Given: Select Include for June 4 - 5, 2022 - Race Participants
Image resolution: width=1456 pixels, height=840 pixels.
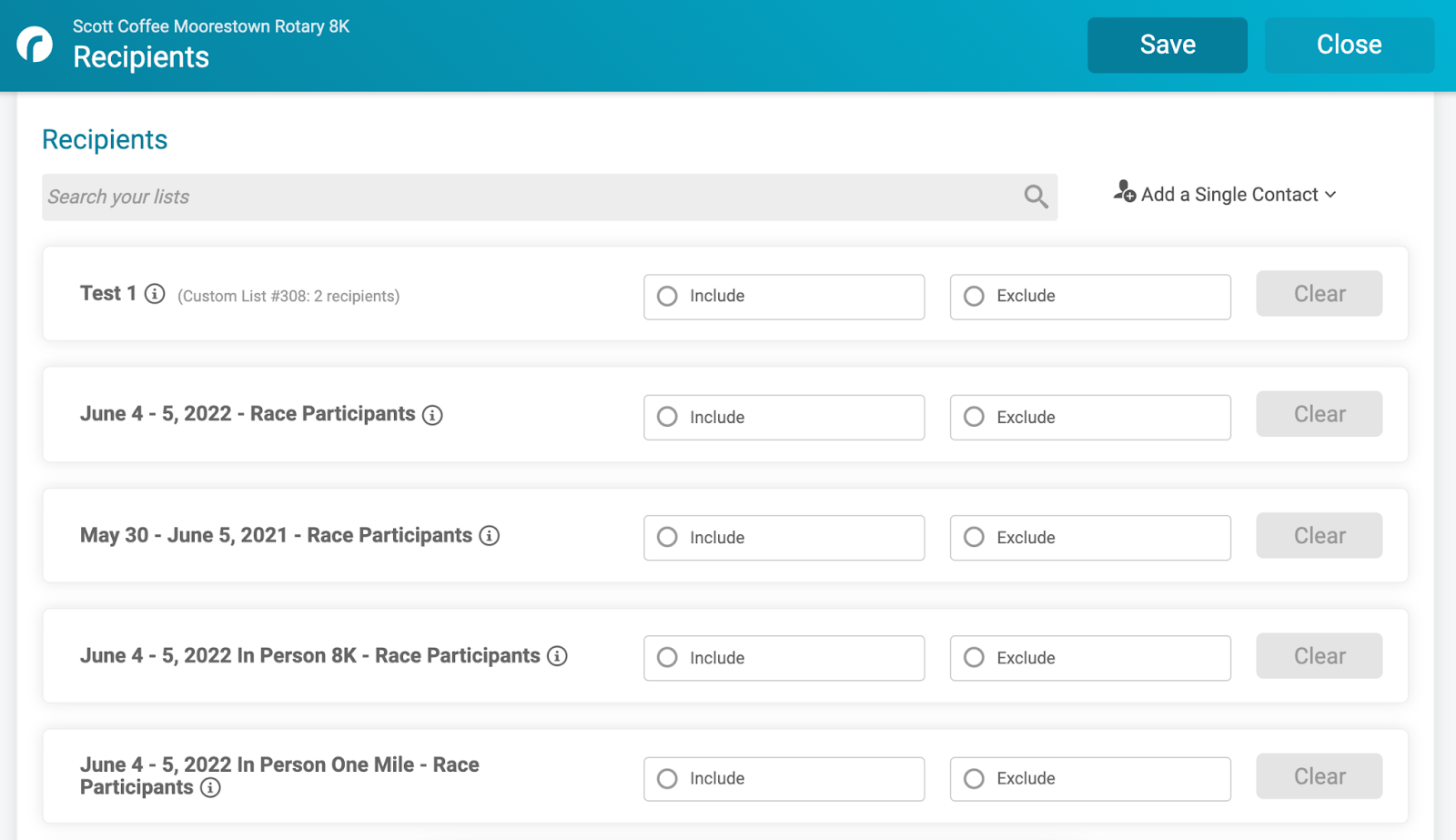Looking at the screenshot, I should [784, 418].
